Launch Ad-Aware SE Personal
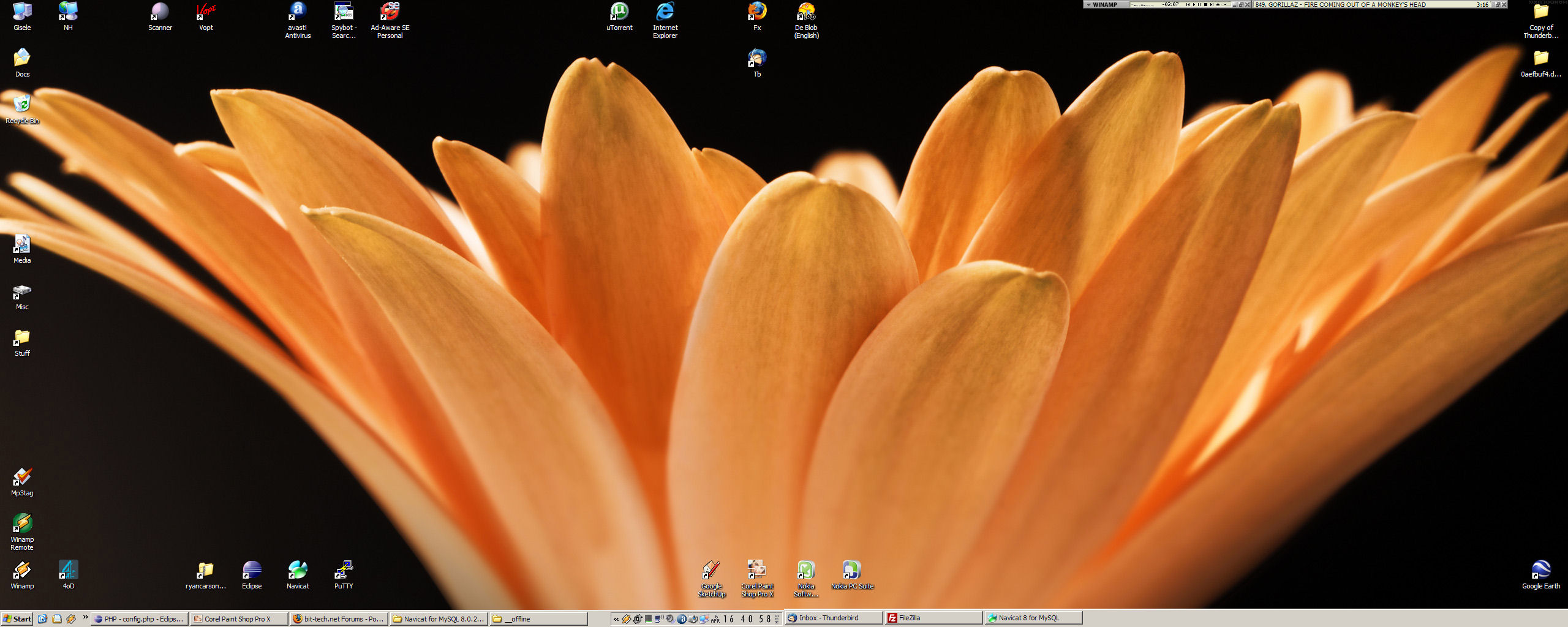1568x627 pixels. click(390, 20)
